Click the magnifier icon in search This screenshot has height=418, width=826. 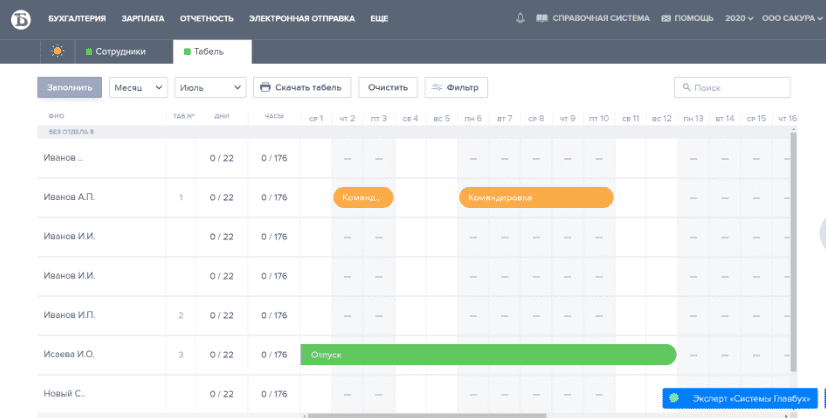point(686,88)
